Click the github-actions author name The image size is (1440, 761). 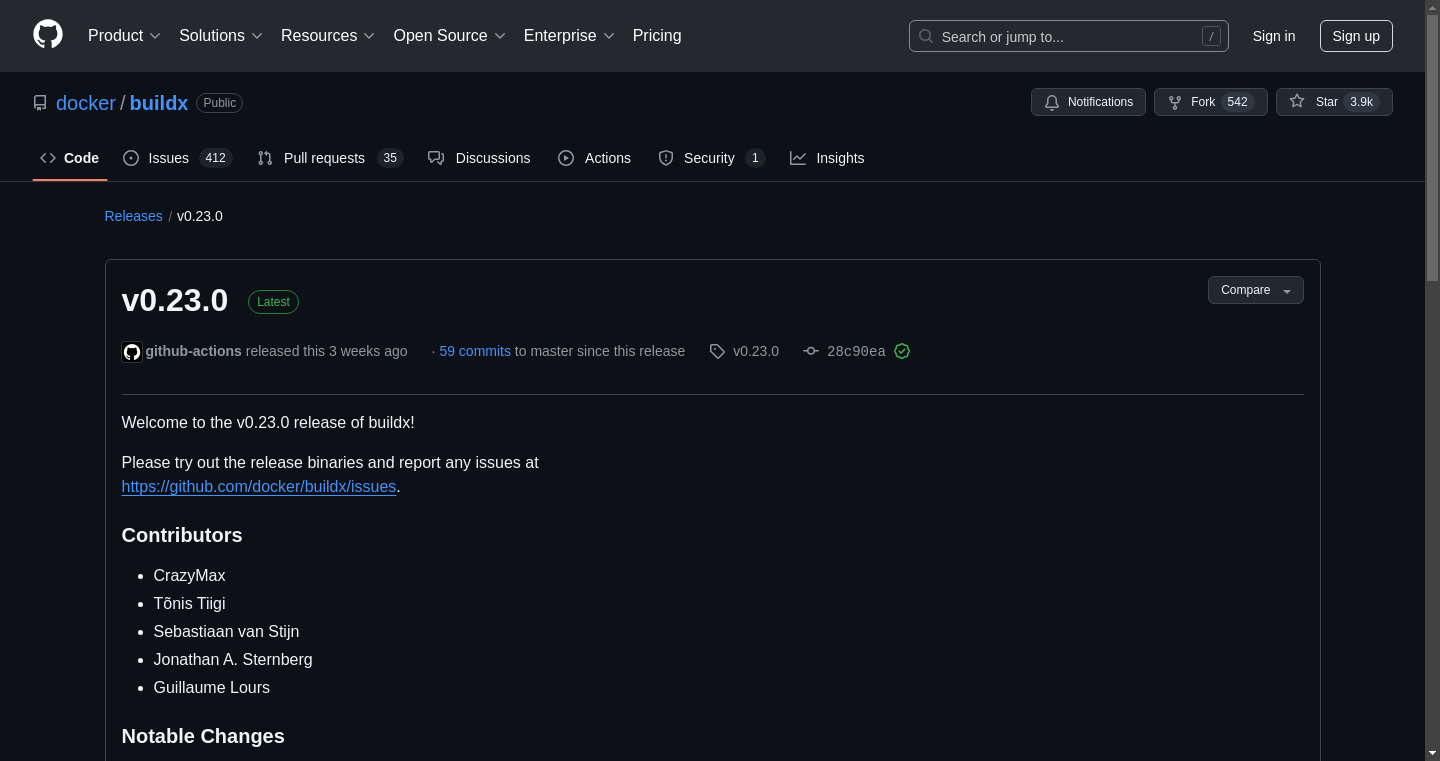(x=194, y=351)
